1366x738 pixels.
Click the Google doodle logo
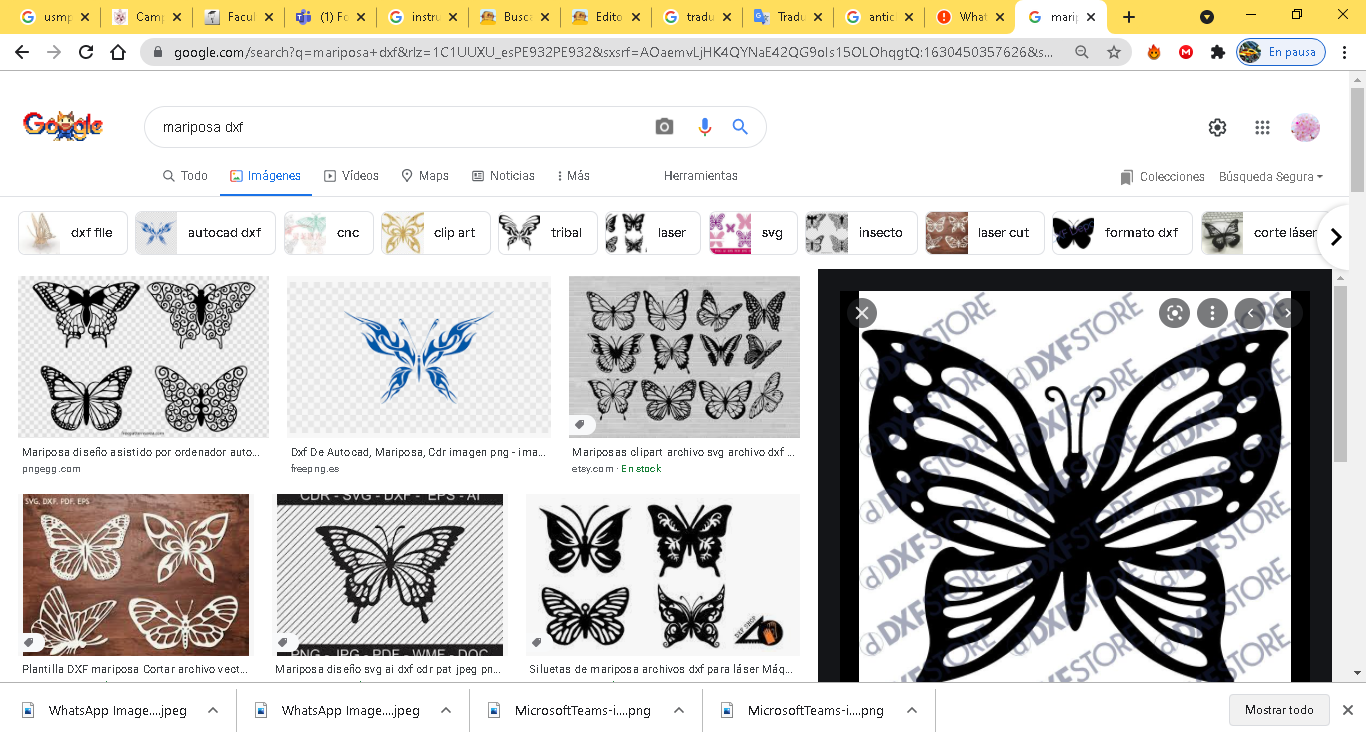(x=63, y=126)
